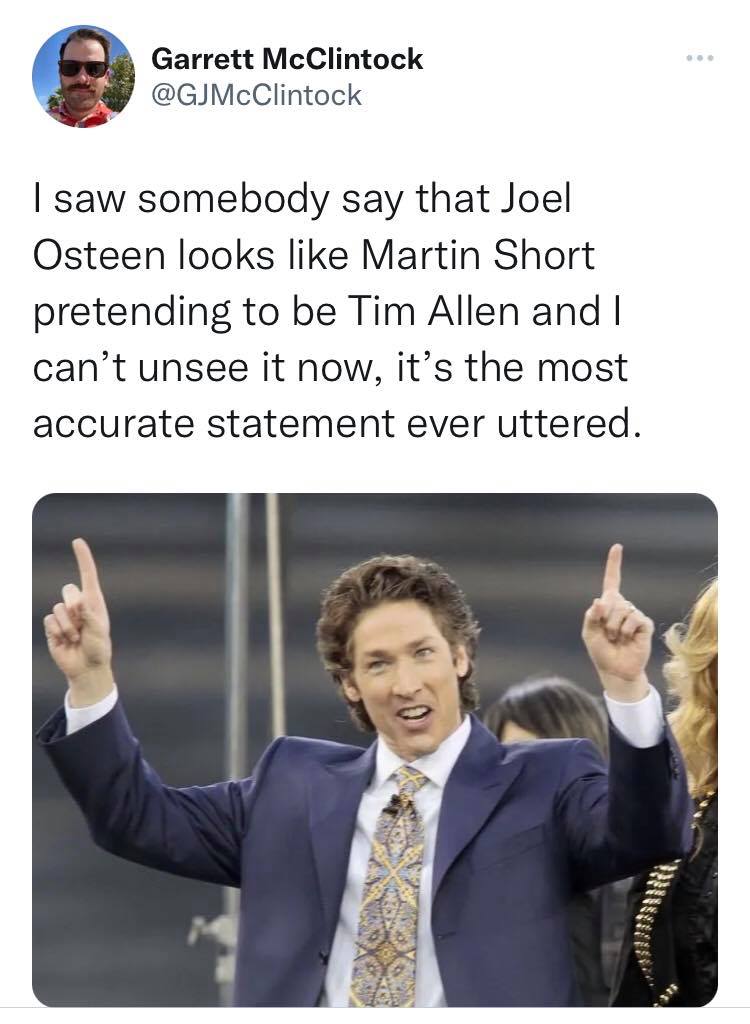This screenshot has width=750, height=1024.
Task: Click the raised pointing hand on photo's left
Action: (x=79, y=620)
